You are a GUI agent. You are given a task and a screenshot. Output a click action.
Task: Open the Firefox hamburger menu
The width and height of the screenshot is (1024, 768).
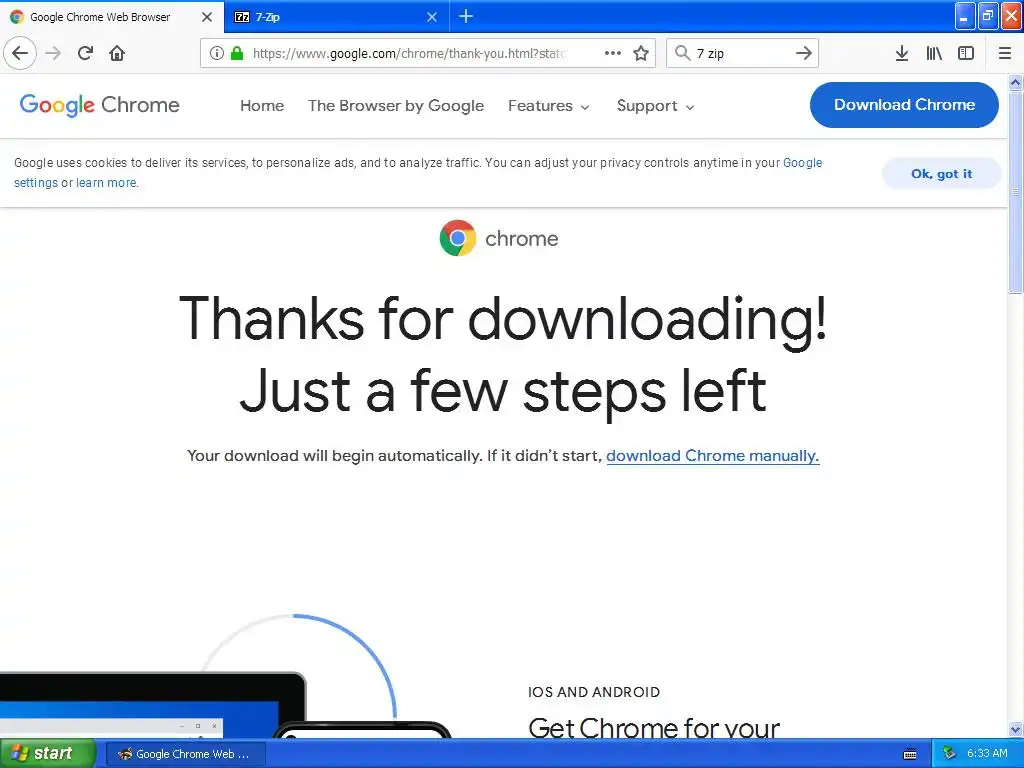coord(1005,53)
